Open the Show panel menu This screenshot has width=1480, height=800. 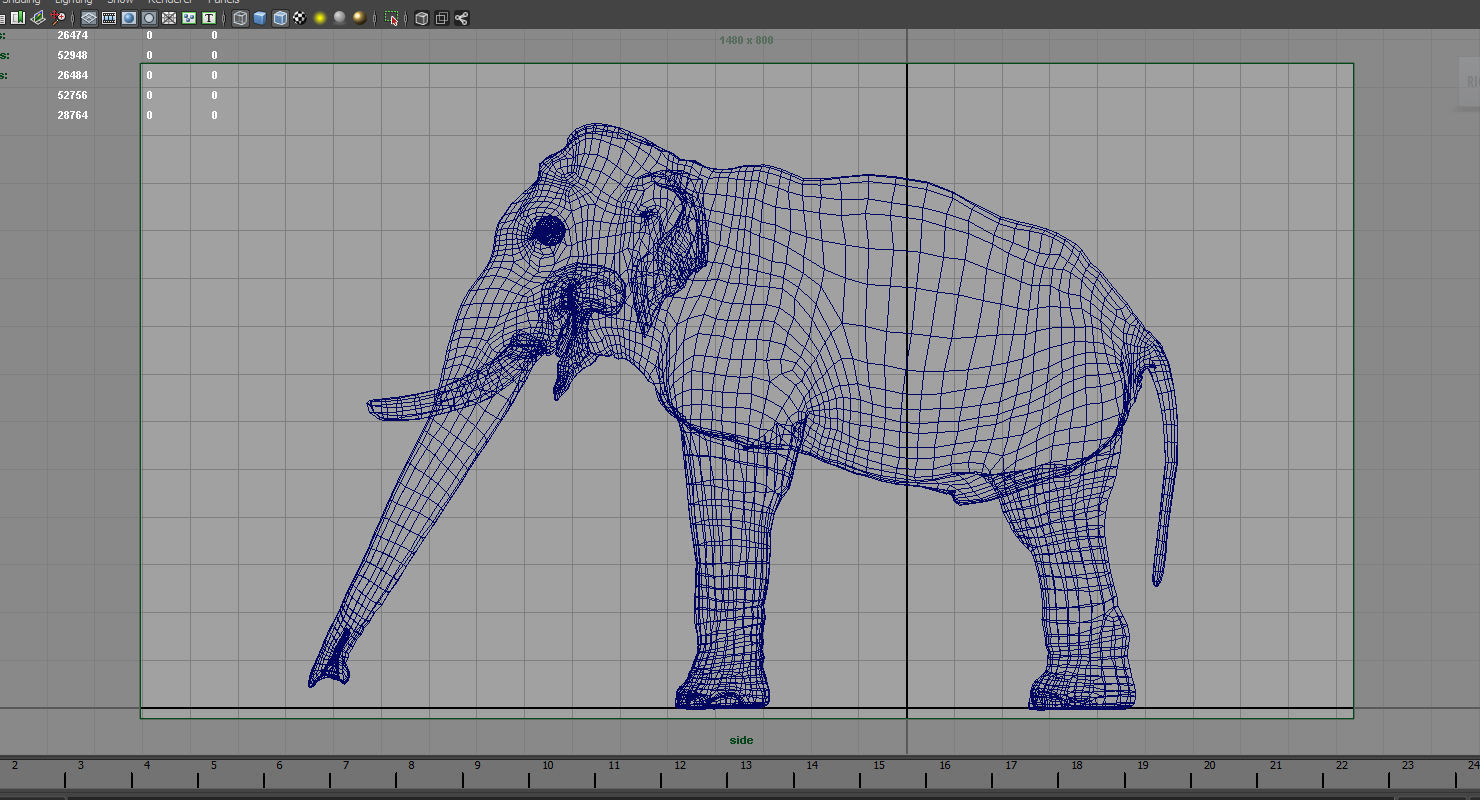click(x=120, y=2)
